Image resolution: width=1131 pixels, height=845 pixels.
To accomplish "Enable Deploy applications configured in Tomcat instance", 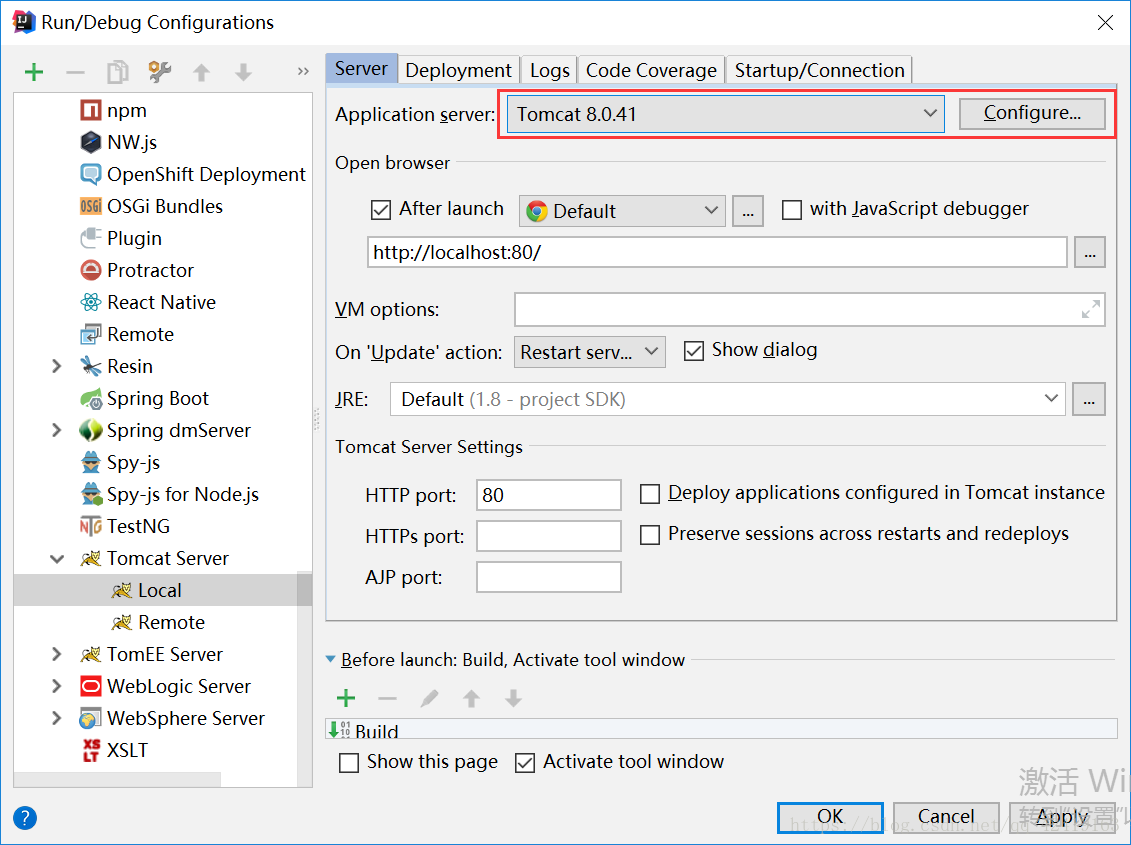I will click(650, 494).
